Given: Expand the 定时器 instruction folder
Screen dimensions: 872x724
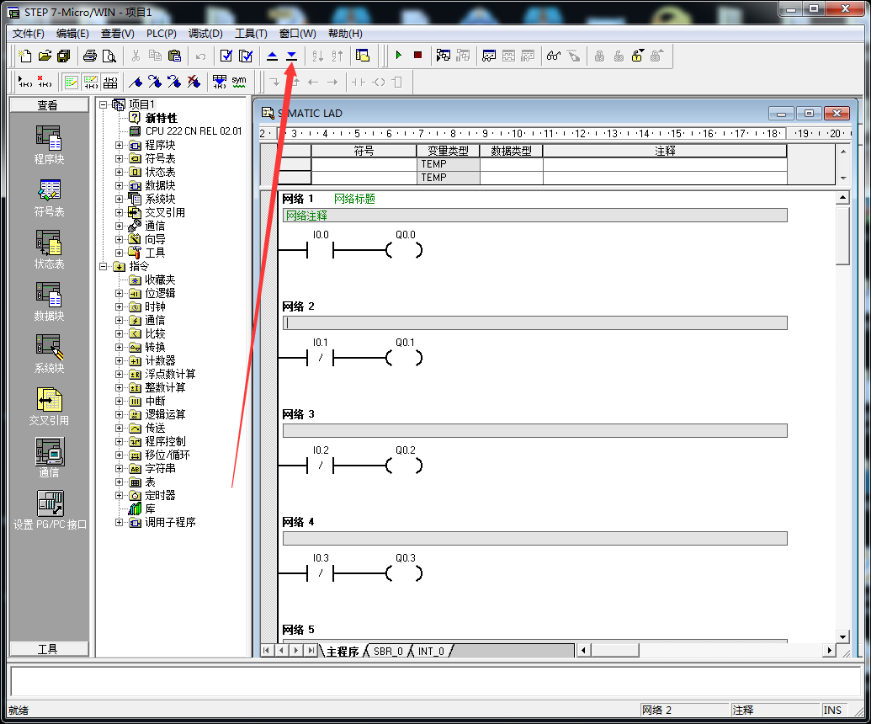Looking at the screenshot, I should click(119, 495).
